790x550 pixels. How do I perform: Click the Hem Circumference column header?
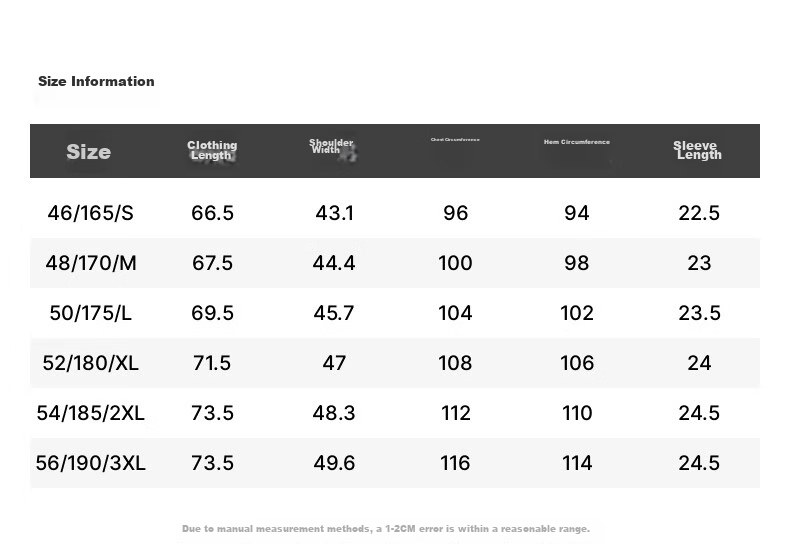tap(577, 142)
